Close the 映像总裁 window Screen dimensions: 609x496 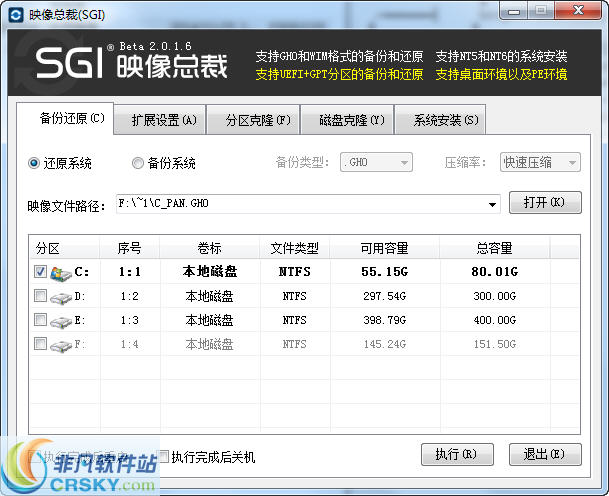pos(578,10)
